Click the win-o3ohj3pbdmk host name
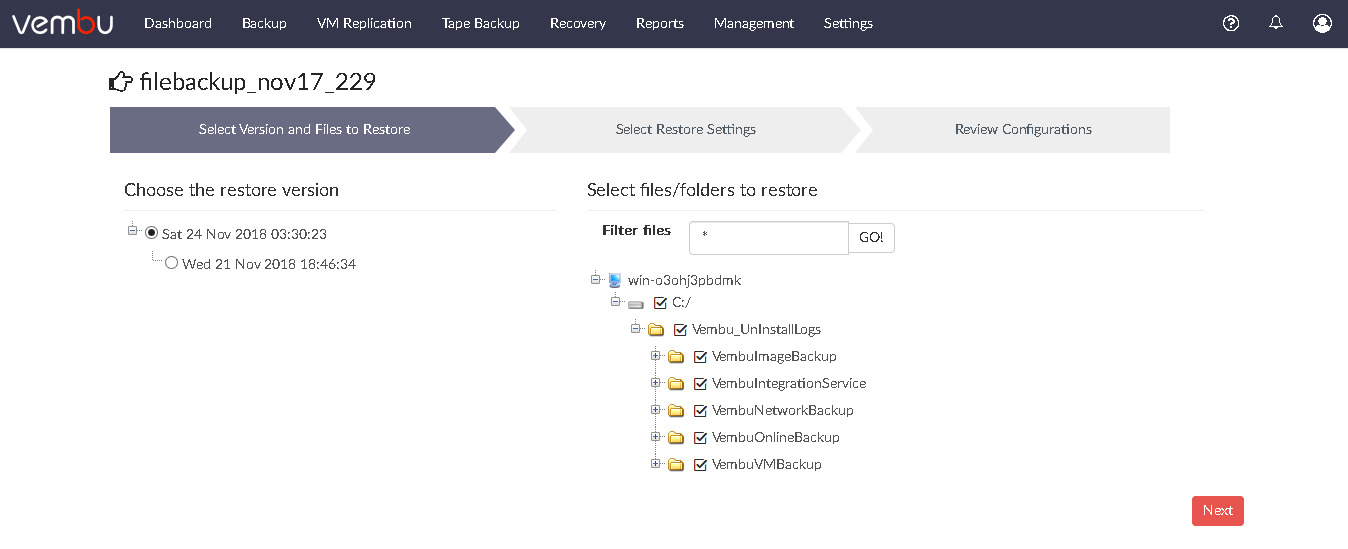Image resolution: width=1348 pixels, height=549 pixels. (684, 280)
